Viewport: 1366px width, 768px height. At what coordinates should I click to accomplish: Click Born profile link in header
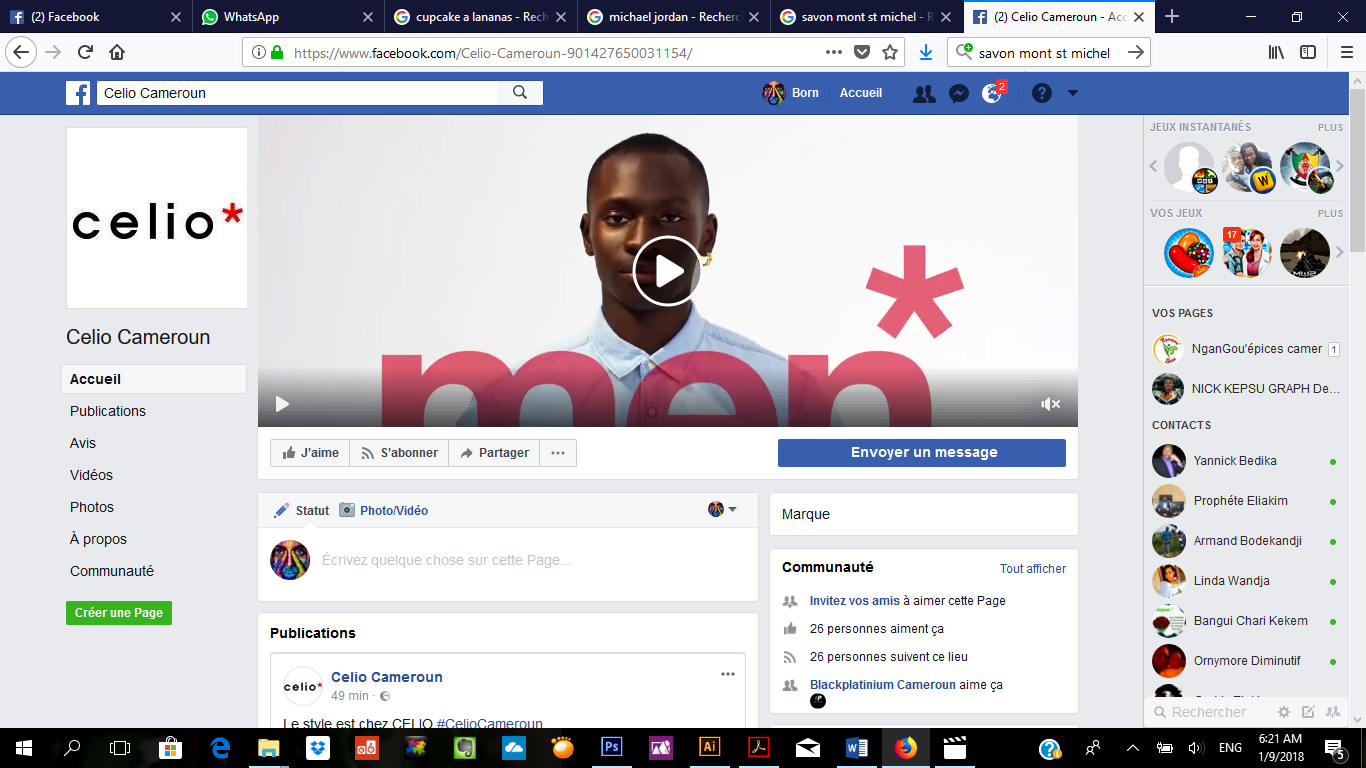[x=791, y=93]
